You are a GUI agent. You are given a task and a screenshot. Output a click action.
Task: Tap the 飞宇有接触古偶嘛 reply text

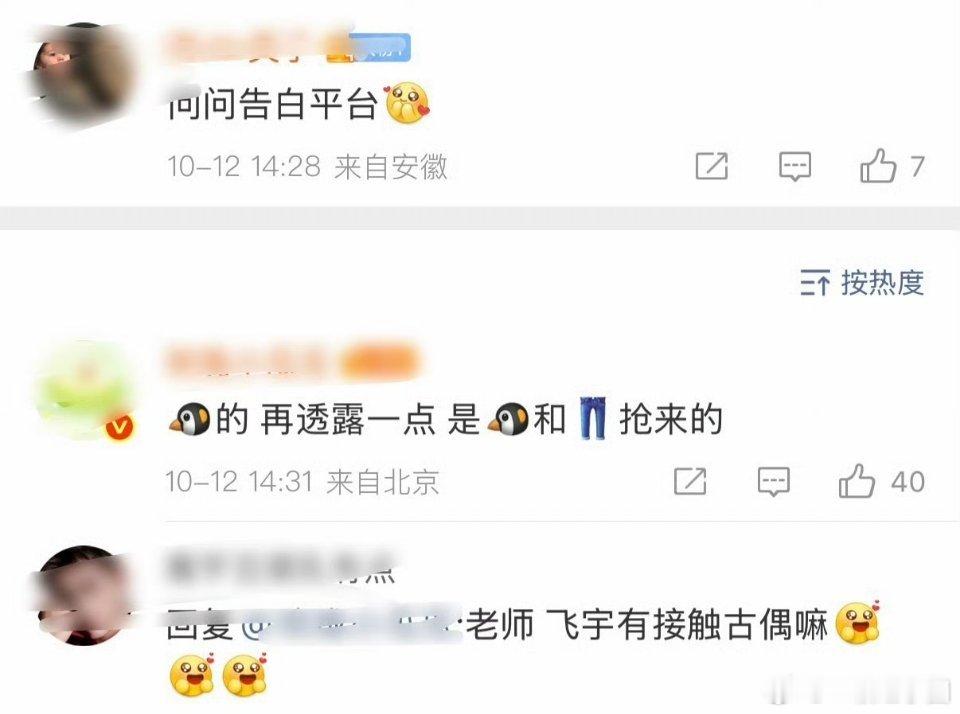tap(687, 625)
